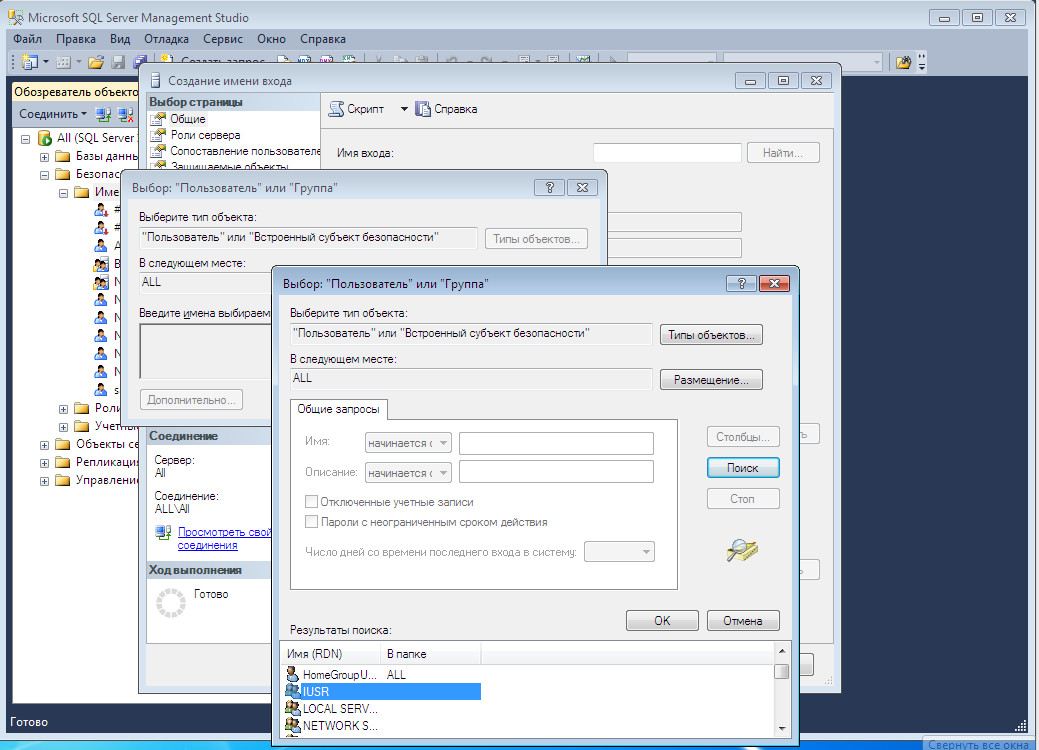1039x750 pixels.
Task: Collapse the Безопасность tree node
Action: (44, 175)
